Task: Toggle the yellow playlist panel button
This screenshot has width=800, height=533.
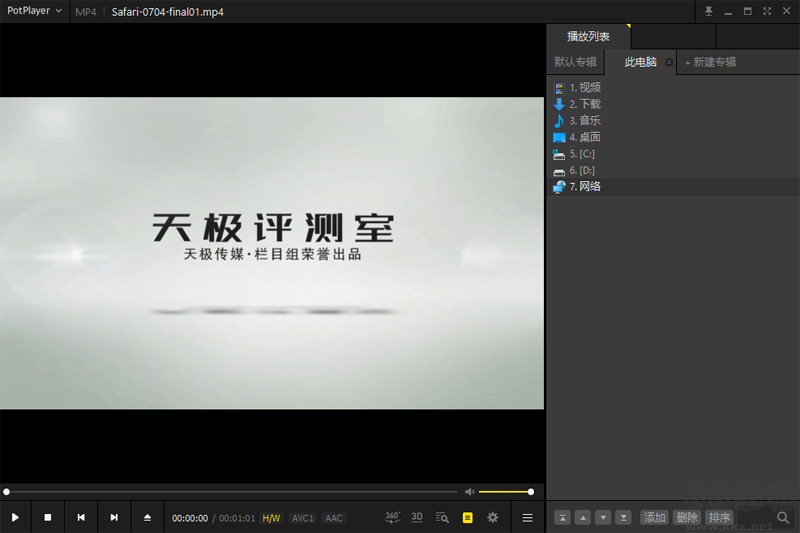Action: [467, 518]
